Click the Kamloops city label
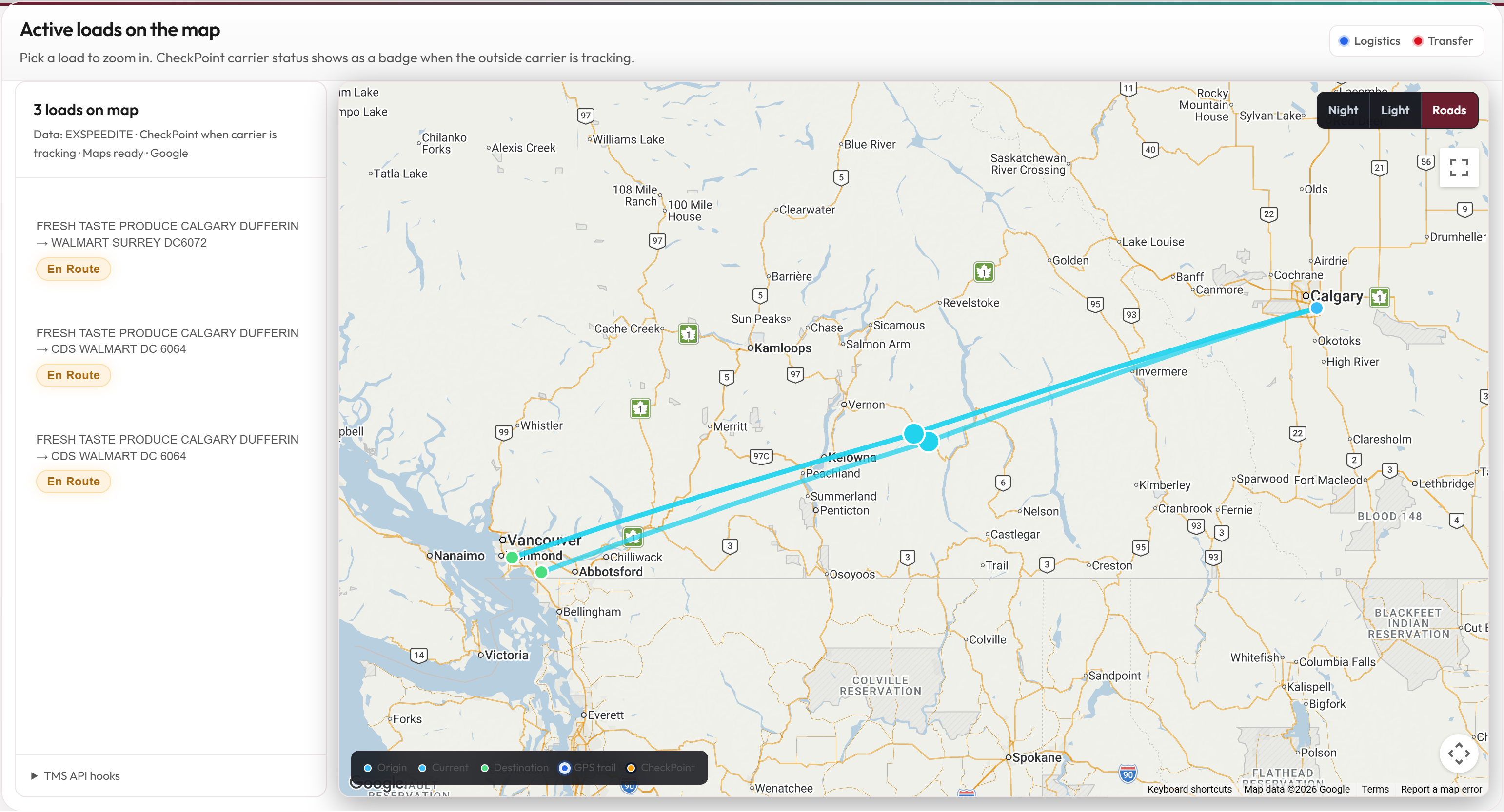 point(782,348)
